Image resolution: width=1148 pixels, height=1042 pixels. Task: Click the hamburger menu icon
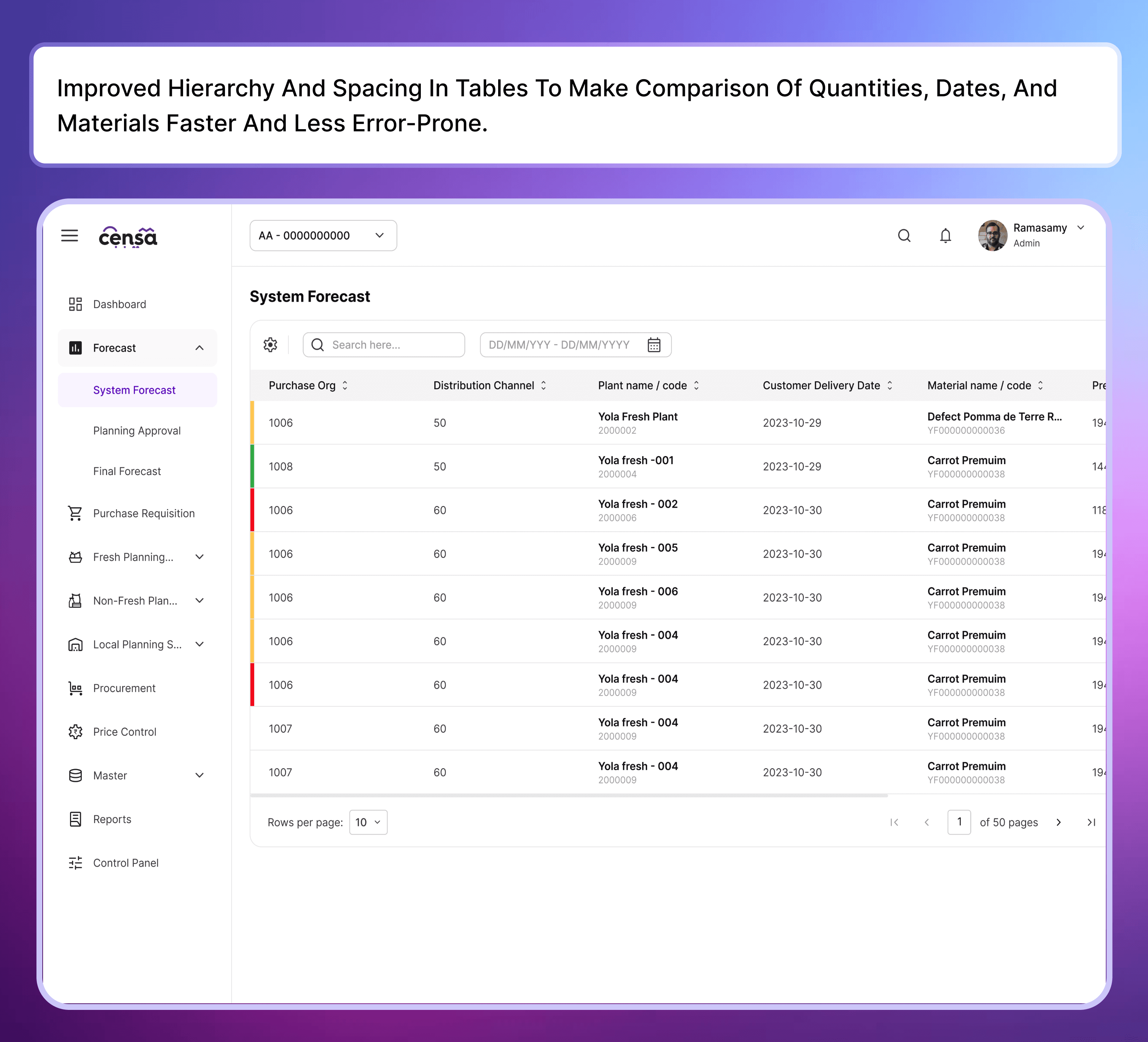point(70,235)
